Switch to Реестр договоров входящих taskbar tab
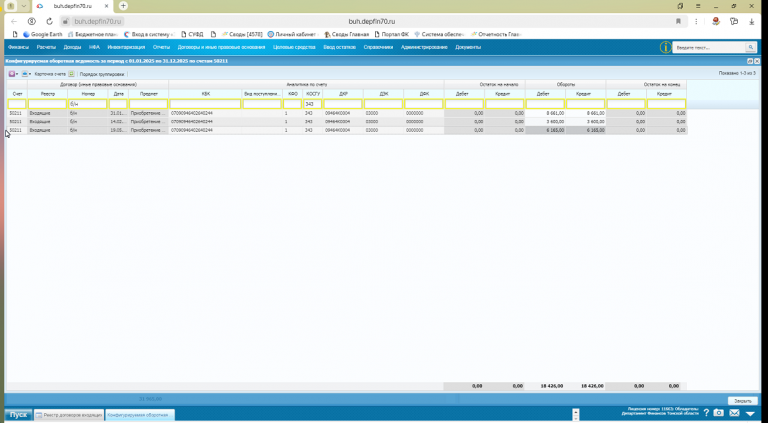768x423 pixels. click(x=69, y=415)
